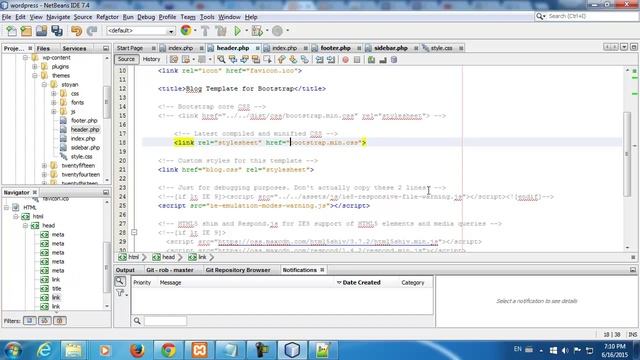Switch to the sidebar.php editor tab
This screenshot has height=360, width=640.
tap(391, 48)
